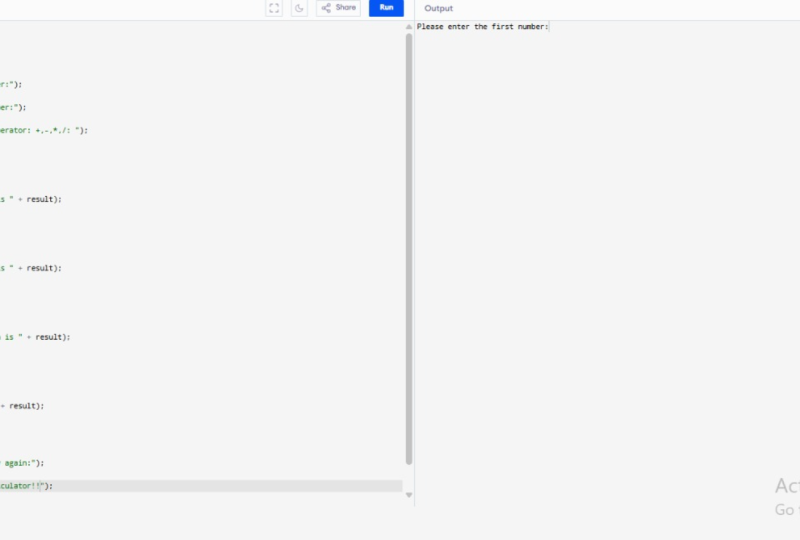Click code line 'erator: +,-,*,/: ");'
Screen dimensions: 800x540
(x=44, y=130)
